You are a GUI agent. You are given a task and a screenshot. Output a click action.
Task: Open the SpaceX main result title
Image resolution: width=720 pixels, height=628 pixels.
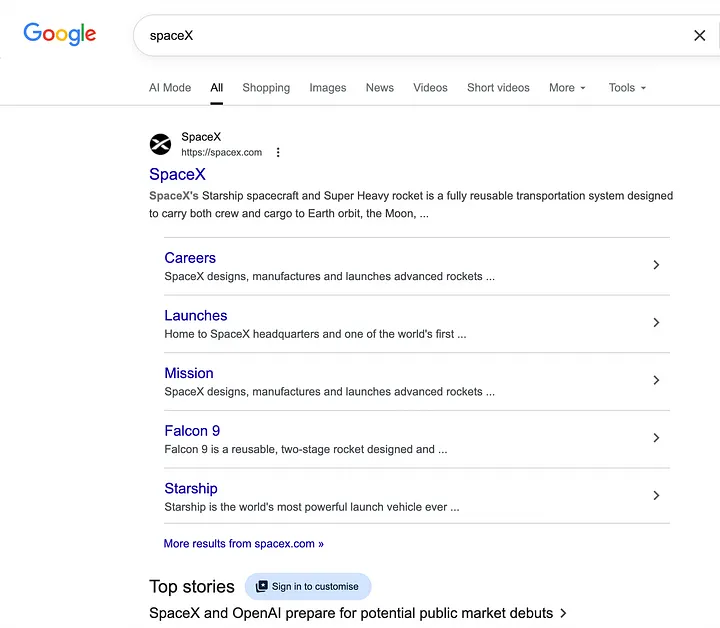click(177, 174)
